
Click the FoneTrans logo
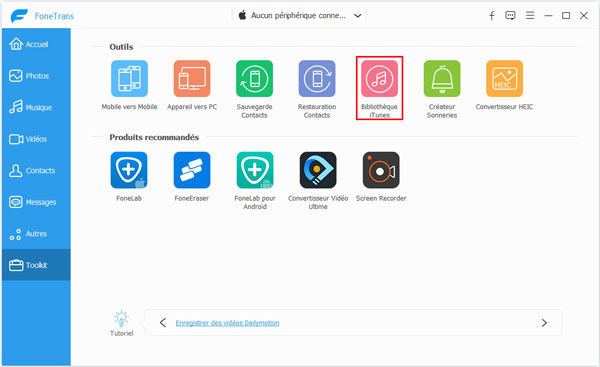point(19,16)
